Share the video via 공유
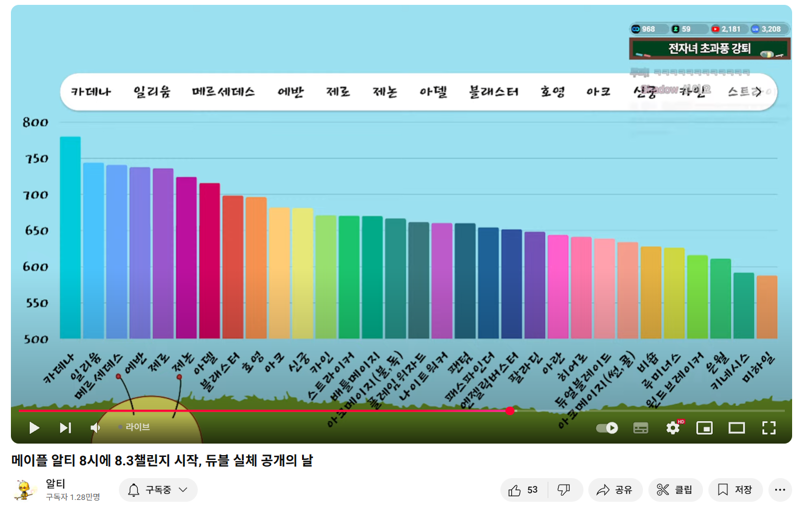Screen dimensions: 800x506 tap(615, 490)
